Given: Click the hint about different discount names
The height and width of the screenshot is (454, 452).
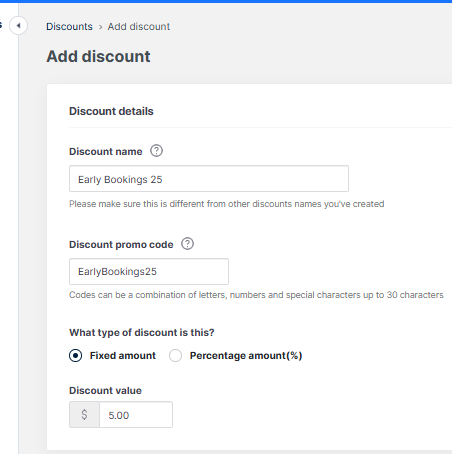Looking at the screenshot, I should click(227, 204).
